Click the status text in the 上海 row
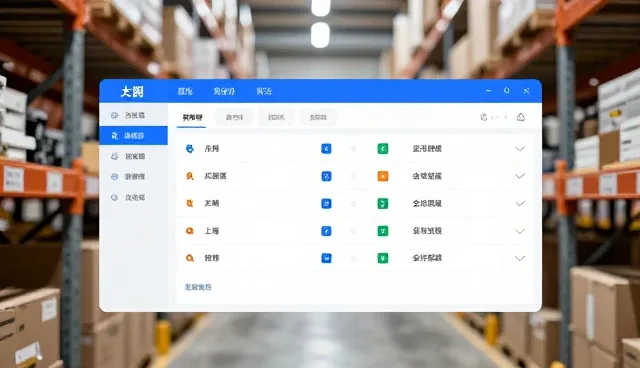 coord(427,231)
